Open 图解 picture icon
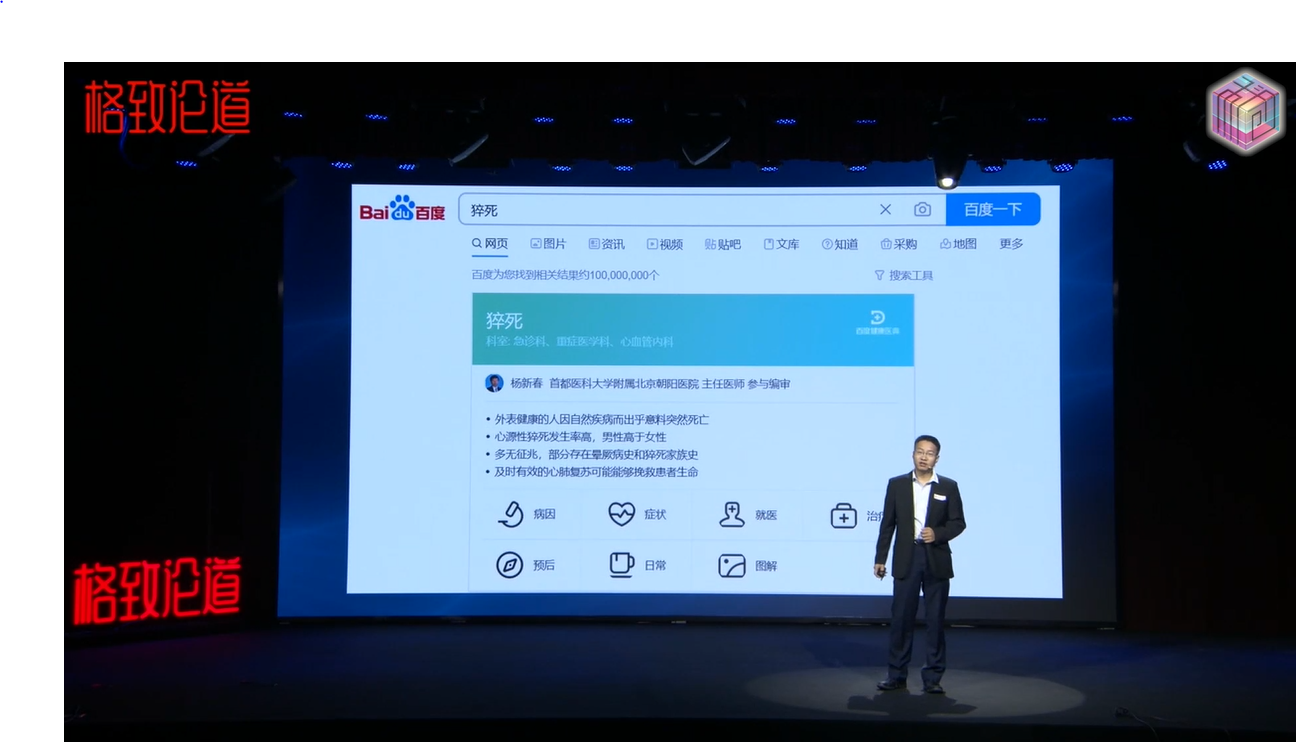Viewport: 1296px width, 742px height. coord(732,566)
